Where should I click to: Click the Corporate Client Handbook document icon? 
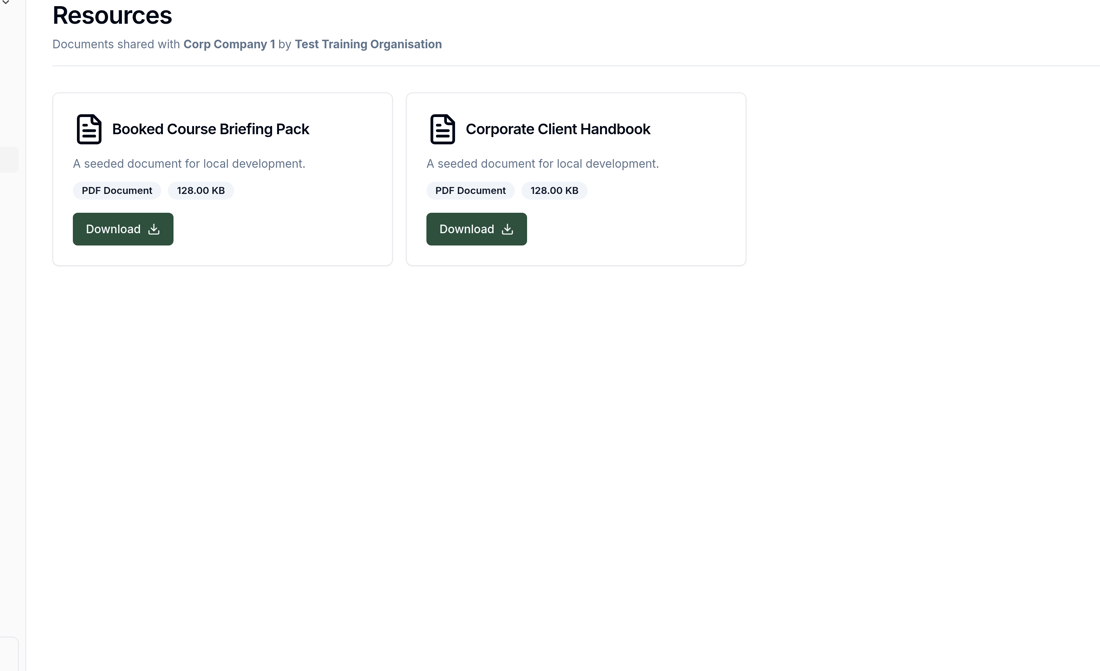(x=443, y=129)
